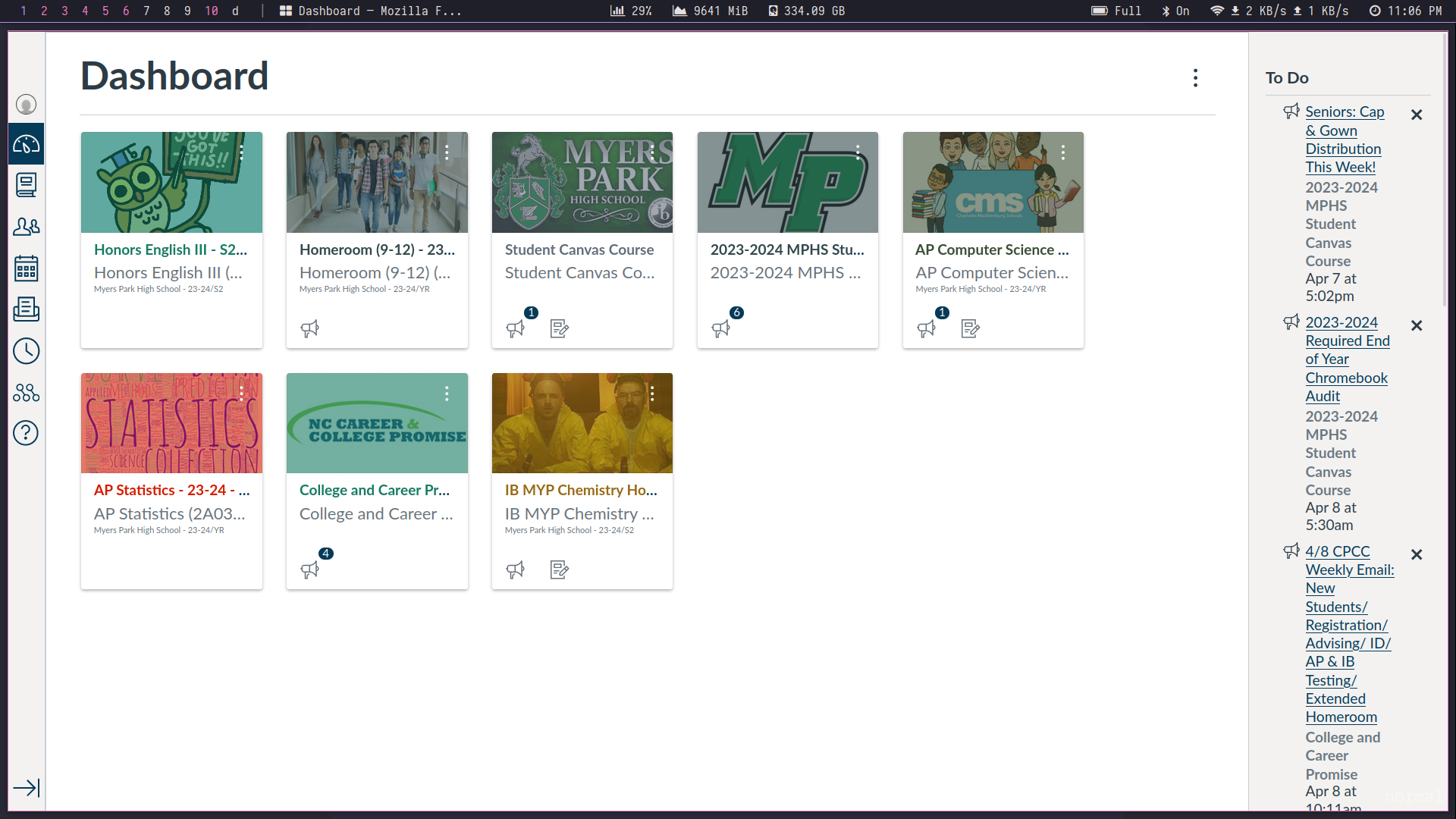Open the Inbox sidebar icon
Screen dimensions: 1456x819
coord(26,309)
